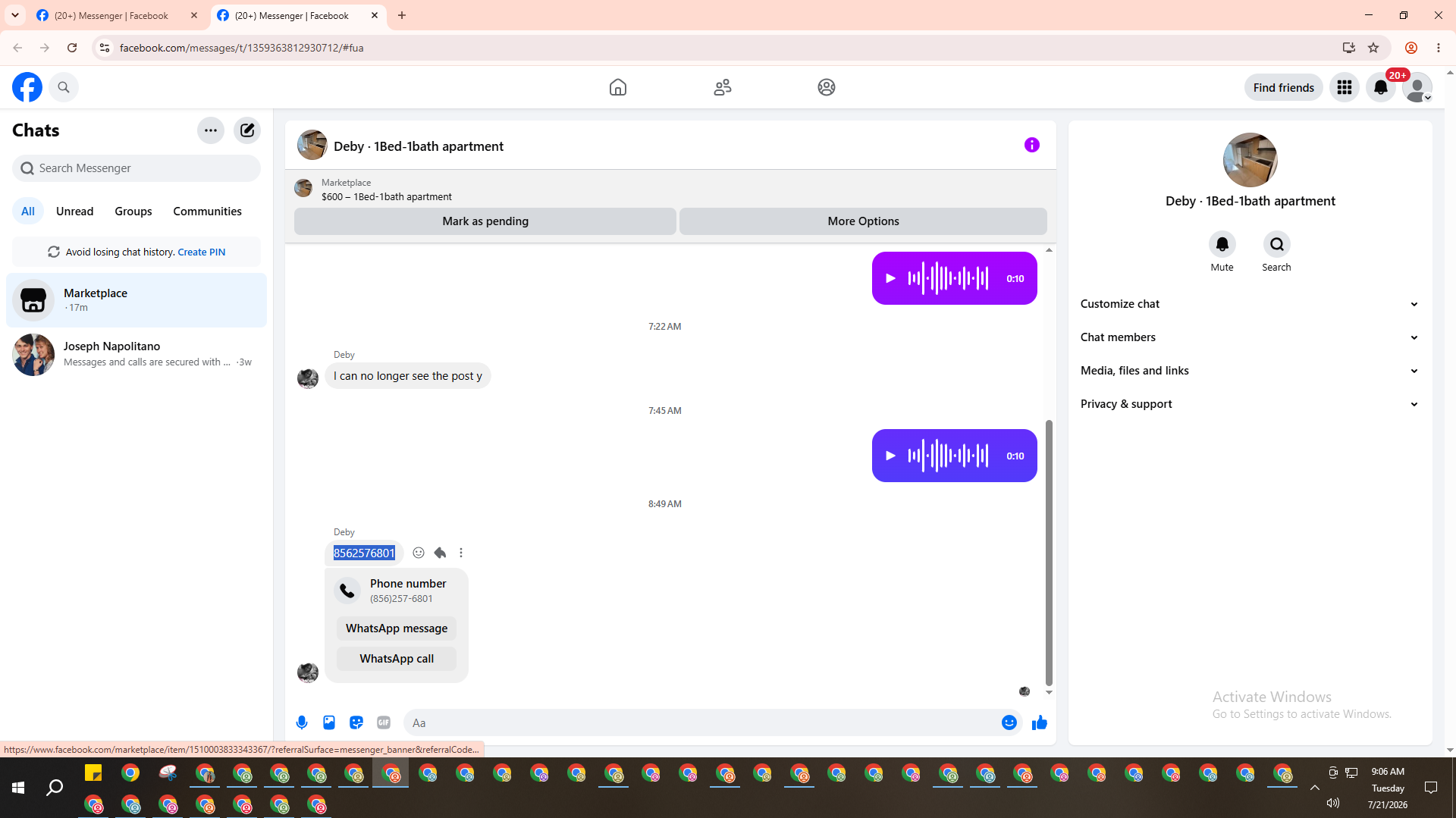Go to the Home feed icon
Screen dimensions: 1456x818
coord(618,87)
